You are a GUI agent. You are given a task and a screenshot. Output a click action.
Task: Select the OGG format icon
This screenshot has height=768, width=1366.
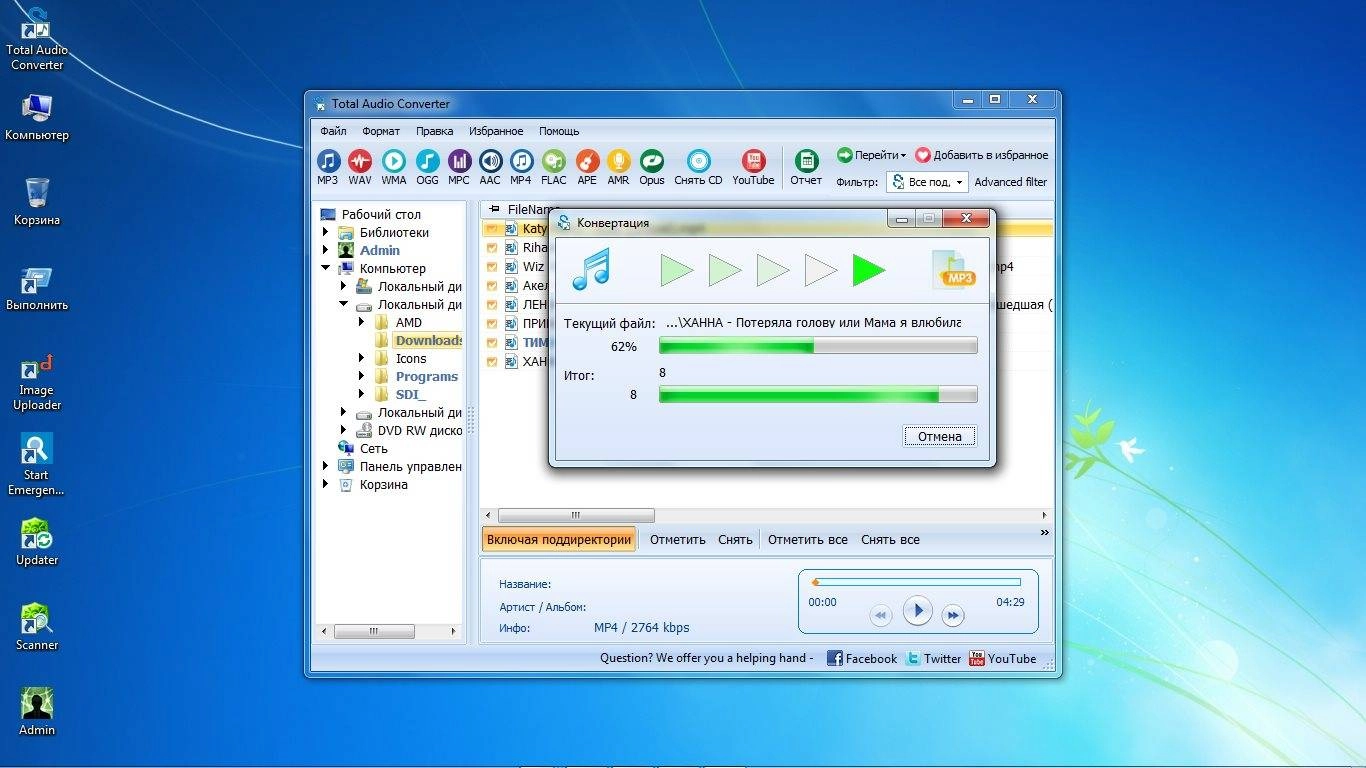coord(427,167)
